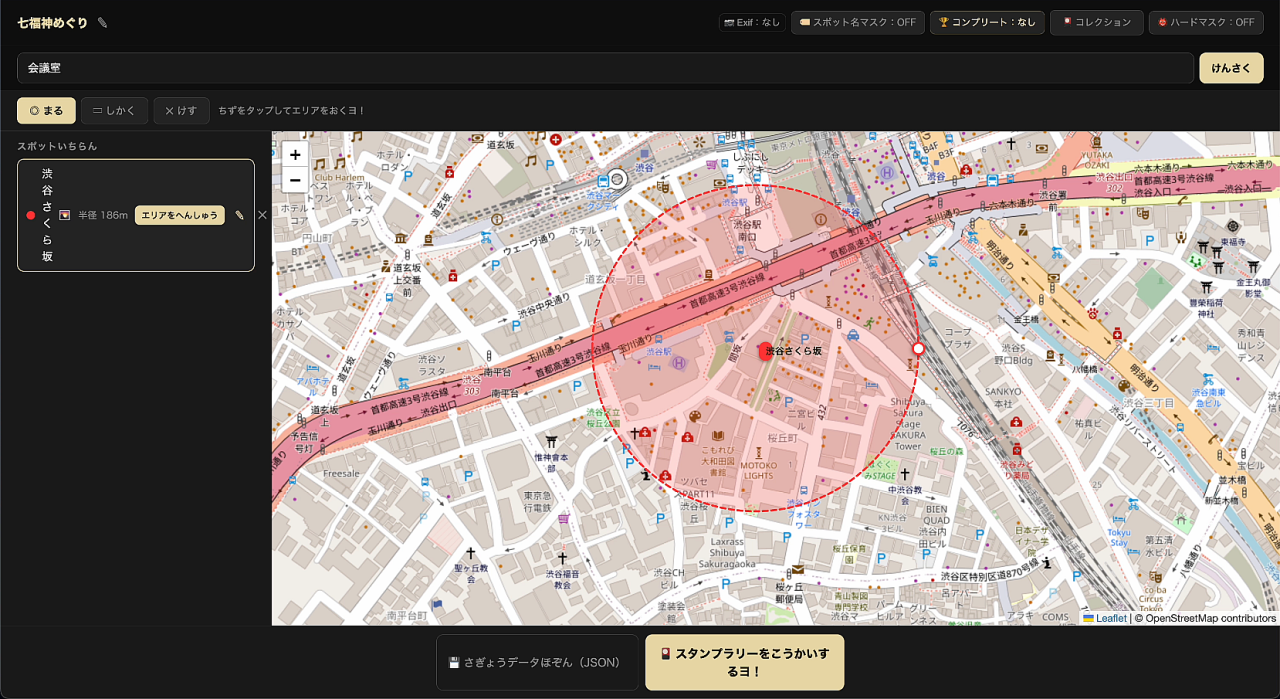
Task: Select the しかく rectangle area tool
Action: 114,110
